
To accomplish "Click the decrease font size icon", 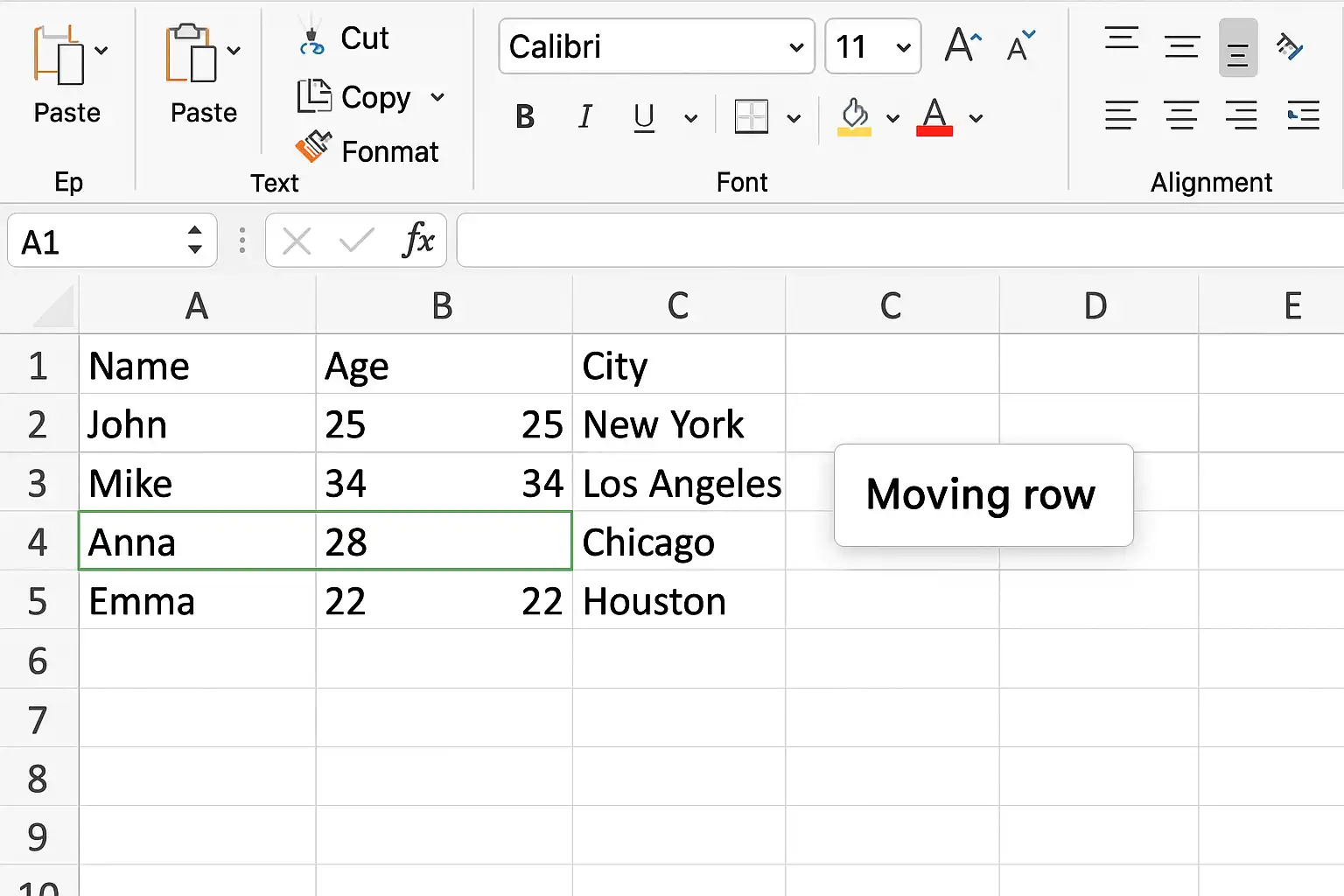I will coord(1020,45).
